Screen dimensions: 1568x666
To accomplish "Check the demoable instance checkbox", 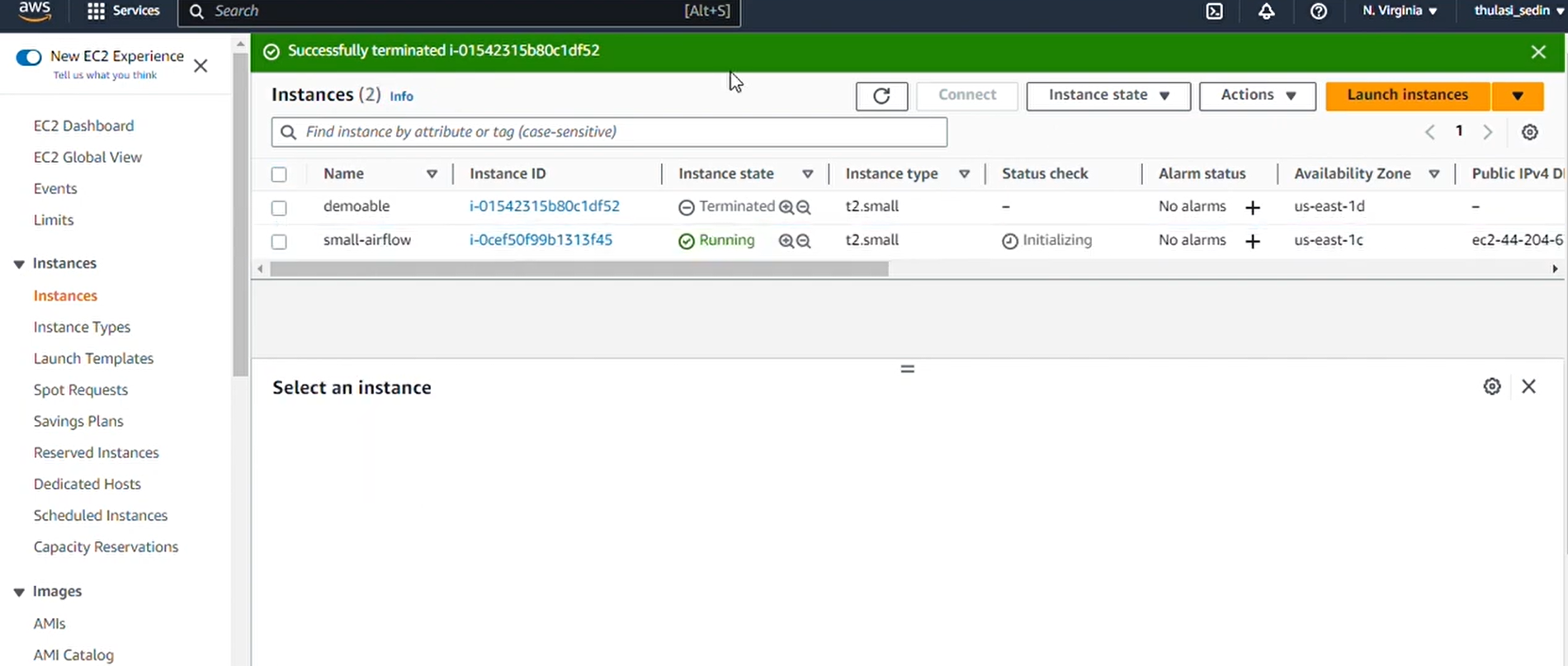I will click(279, 208).
